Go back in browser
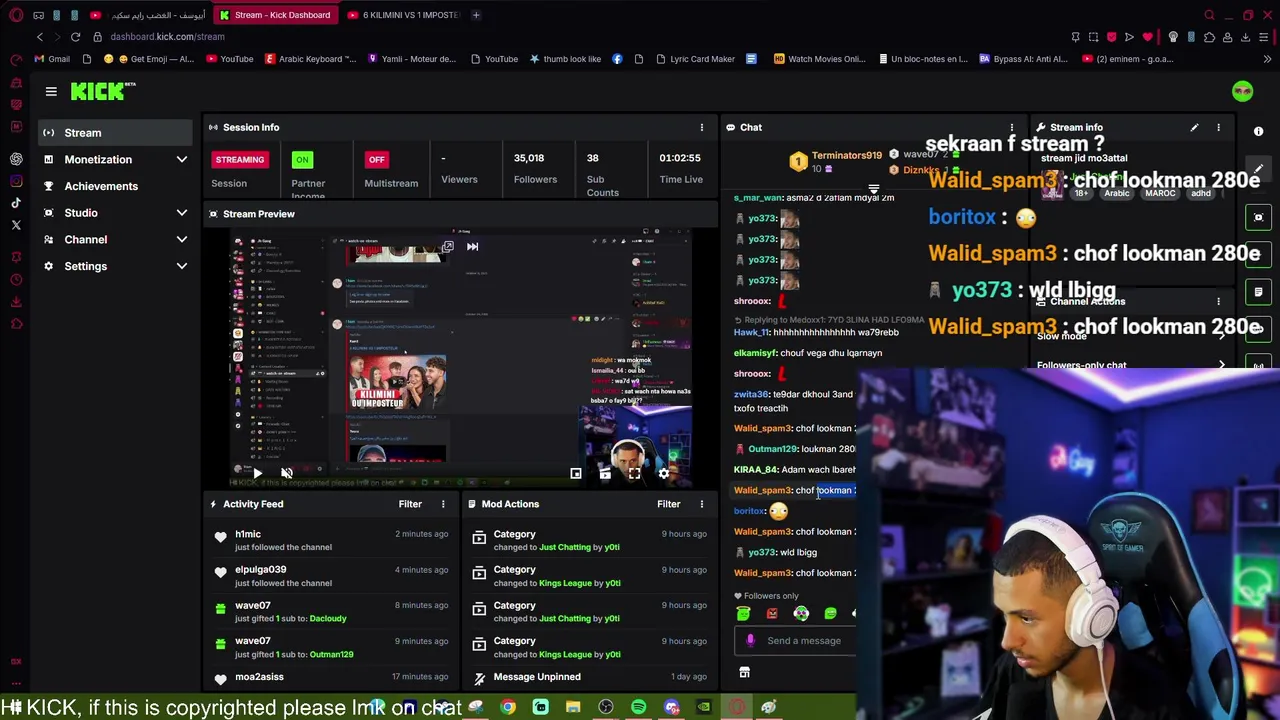The height and width of the screenshot is (720, 1280). (x=40, y=37)
